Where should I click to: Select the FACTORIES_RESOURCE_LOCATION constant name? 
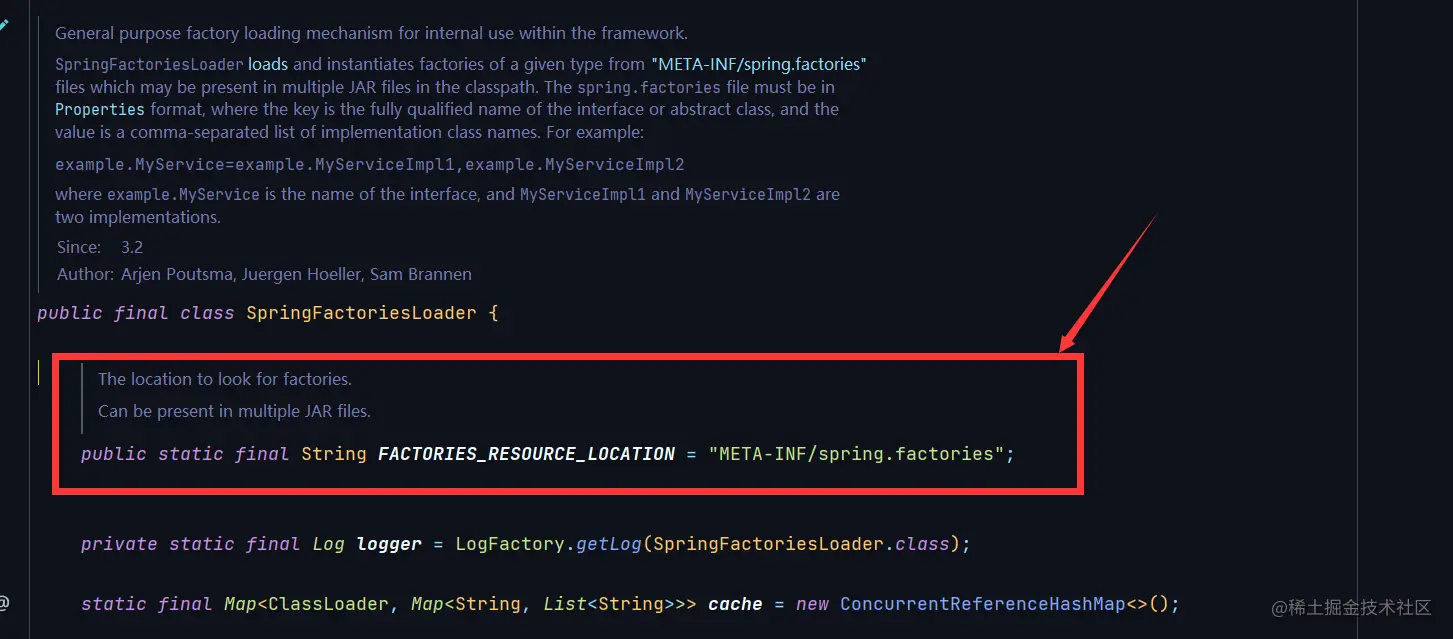pos(526,454)
